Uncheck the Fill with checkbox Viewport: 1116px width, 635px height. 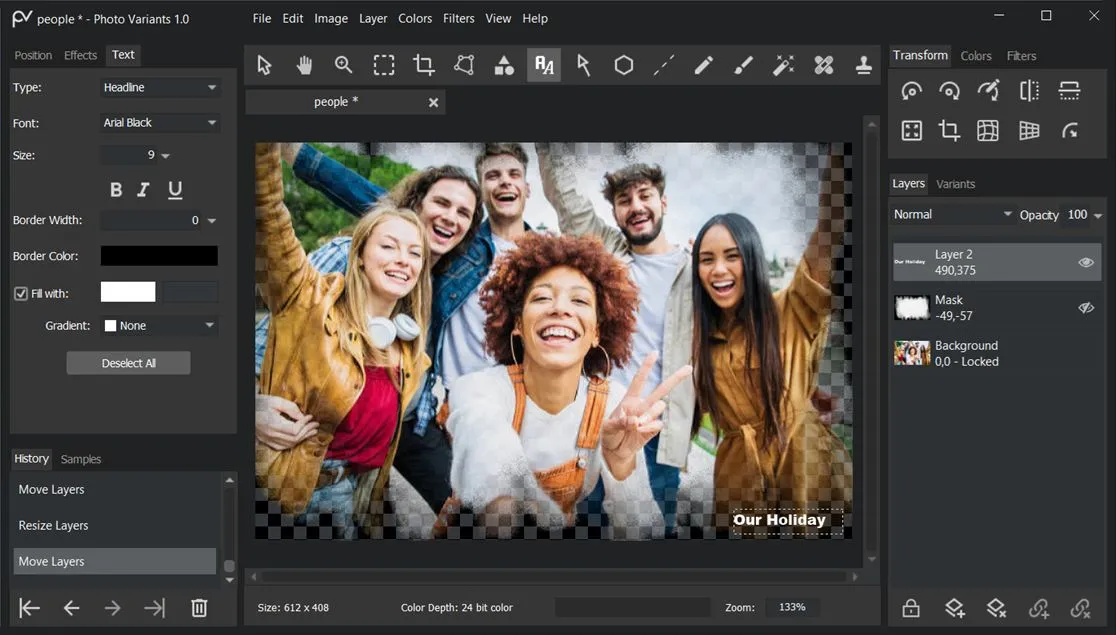(x=21, y=292)
